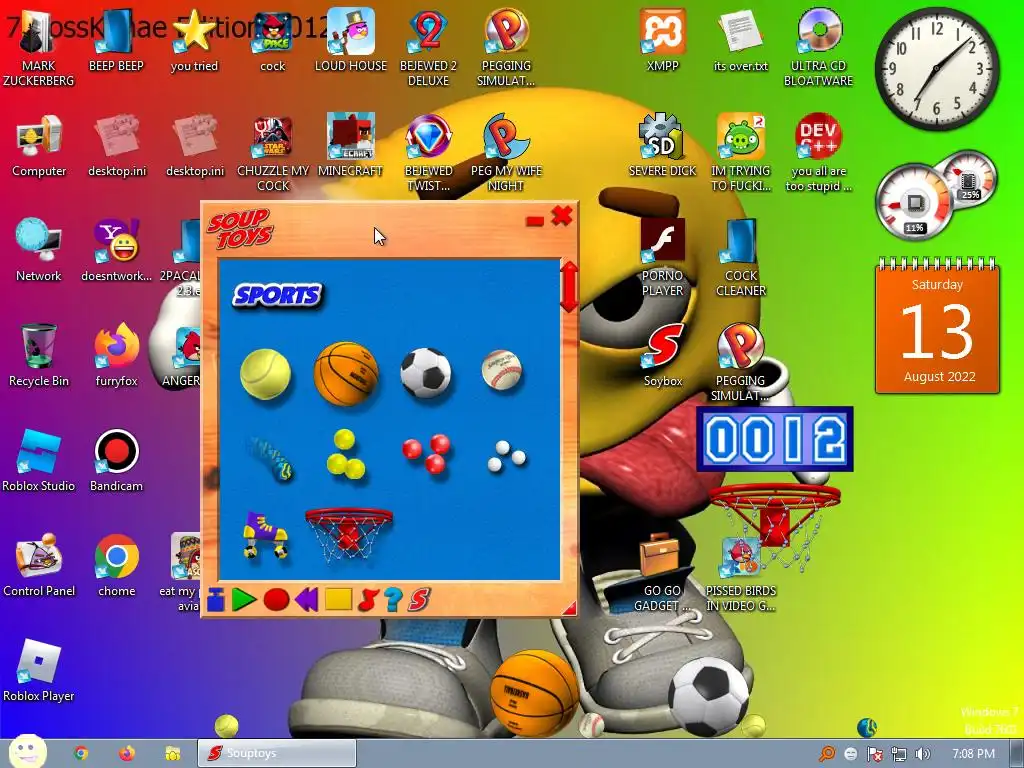
Task: Click the large soccer ball on desktop
Action: click(x=709, y=697)
